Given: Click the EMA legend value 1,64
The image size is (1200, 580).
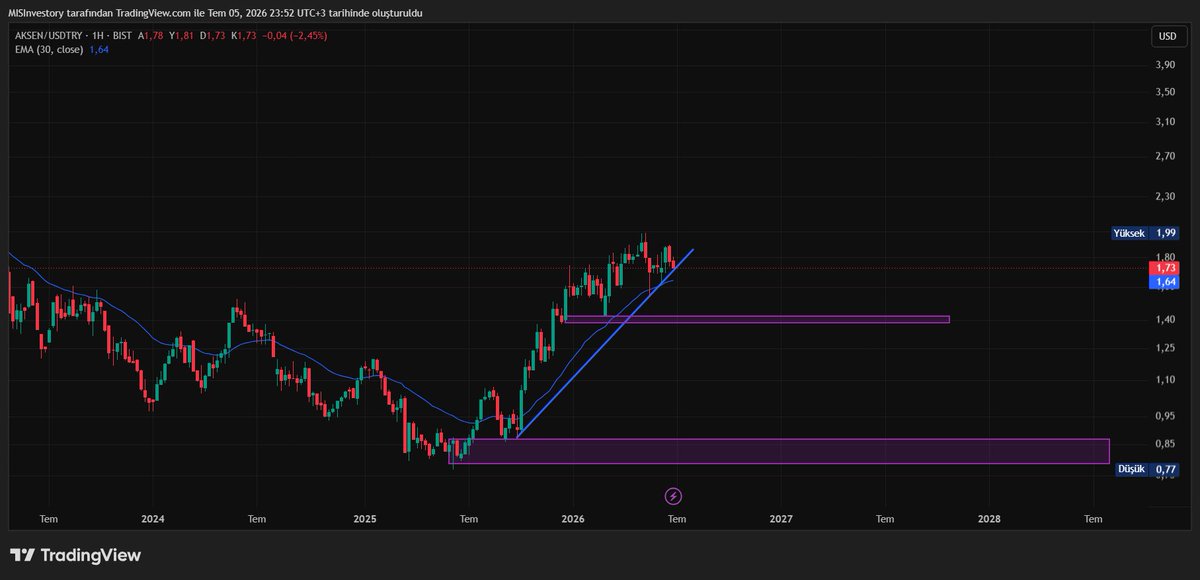Looking at the screenshot, I should (99, 48).
